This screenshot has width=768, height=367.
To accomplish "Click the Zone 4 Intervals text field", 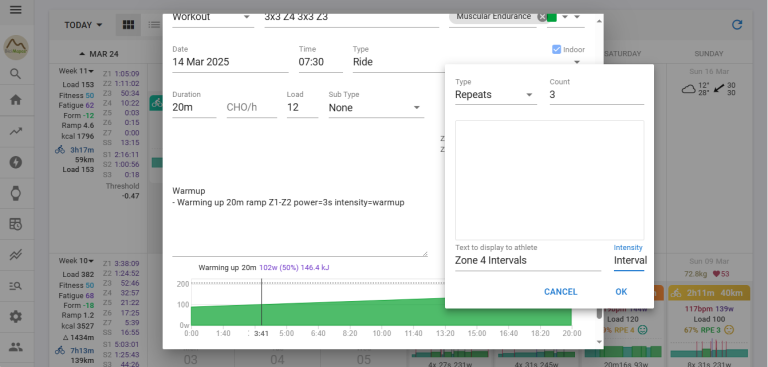I will tap(528, 260).
